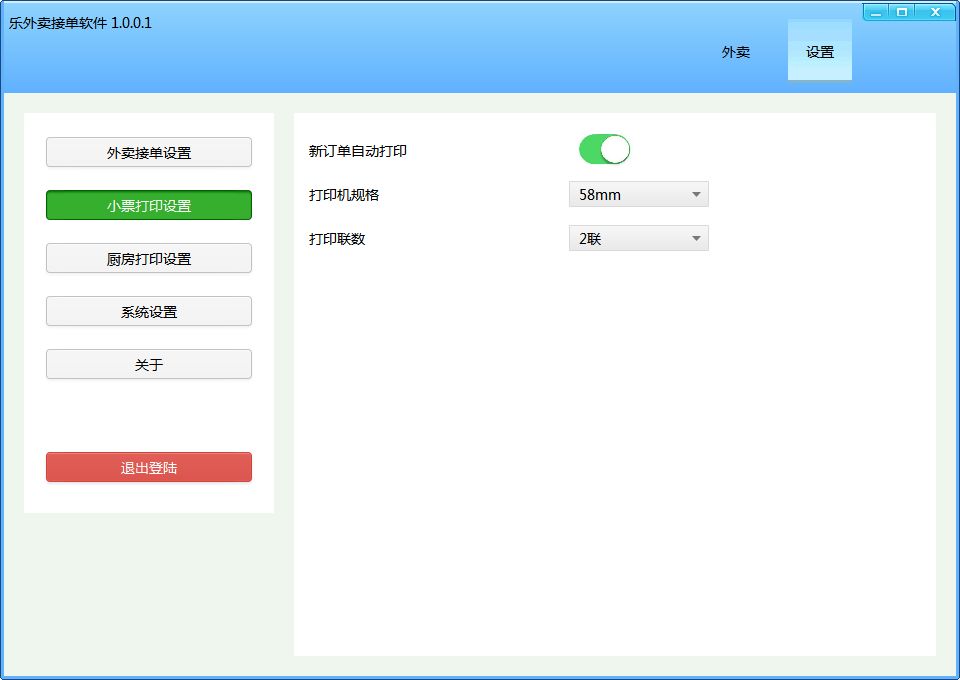Minimize the 乐外卖接单软件 window
The width and height of the screenshot is (960, 680).
tap(876, 12)
